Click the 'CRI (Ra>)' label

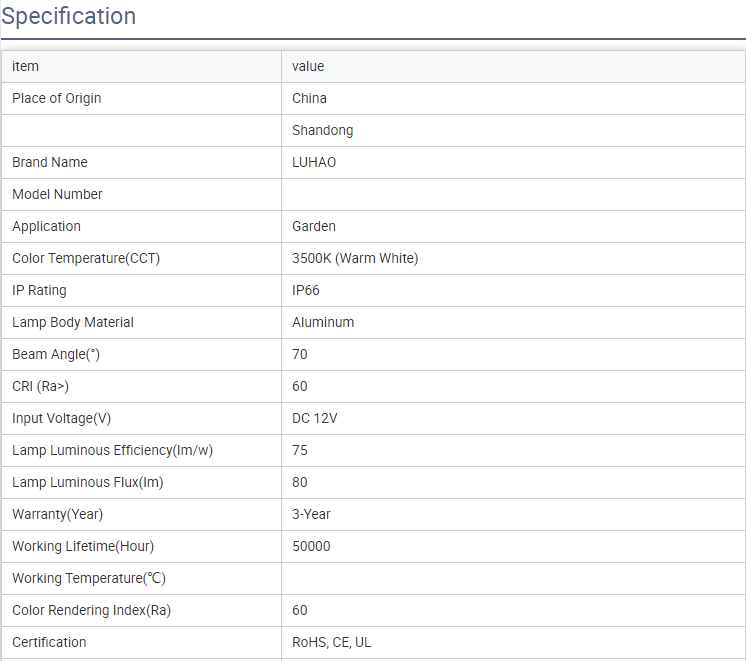coord(40,386)
